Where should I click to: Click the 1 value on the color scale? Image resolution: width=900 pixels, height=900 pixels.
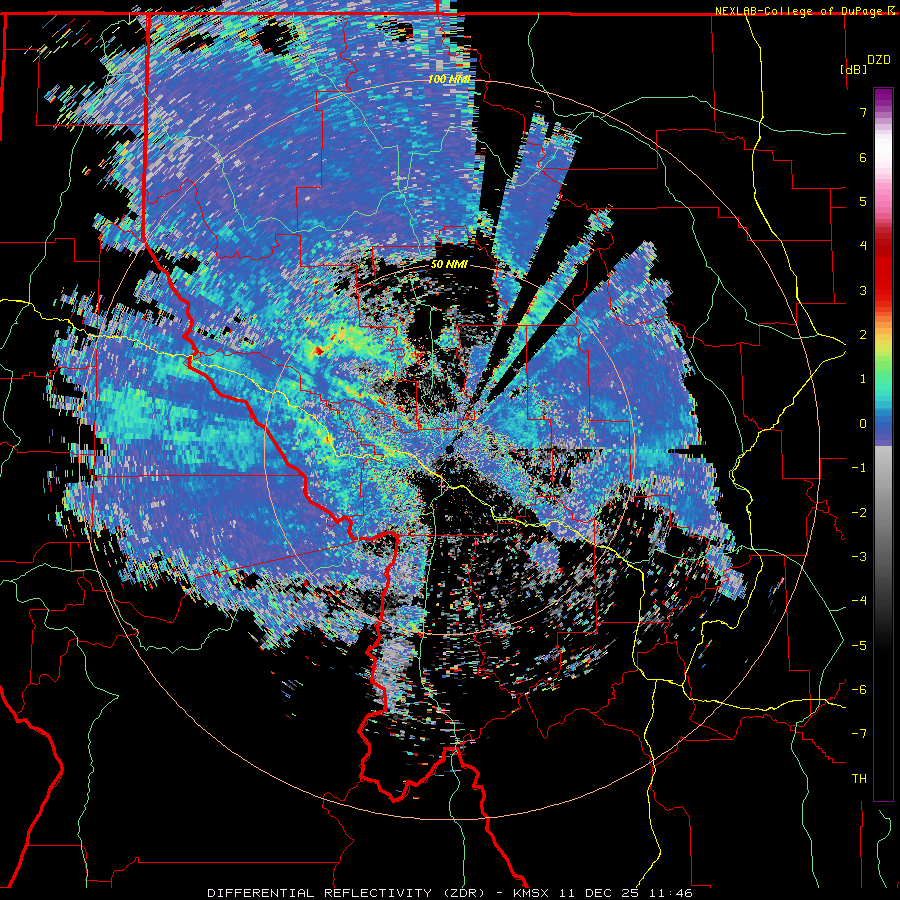click(863, 379)
